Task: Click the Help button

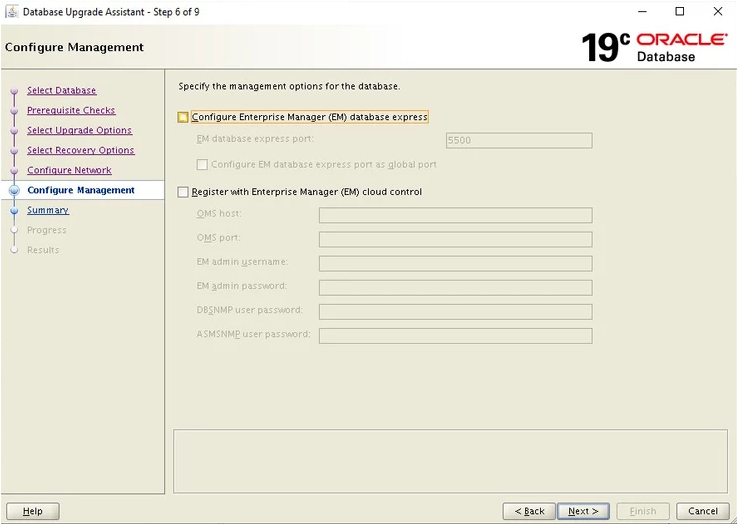Action: click(x=33, y=511)
